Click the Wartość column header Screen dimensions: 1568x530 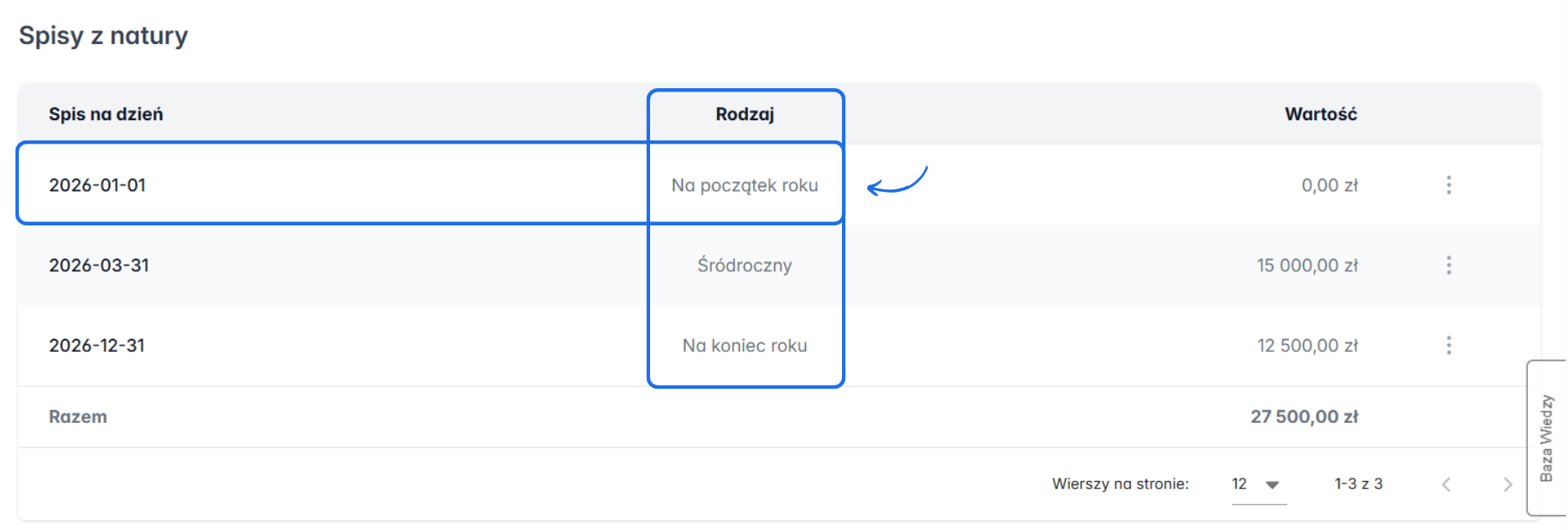pyautogui.click(x=1321, y=114)
